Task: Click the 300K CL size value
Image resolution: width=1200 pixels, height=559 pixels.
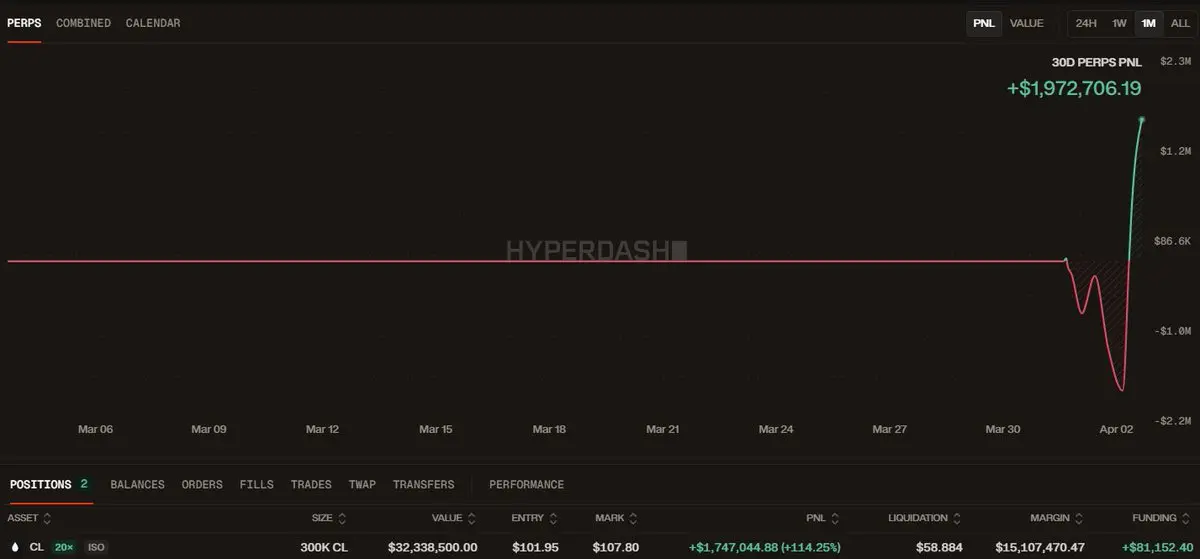Action: pos(324,547)
